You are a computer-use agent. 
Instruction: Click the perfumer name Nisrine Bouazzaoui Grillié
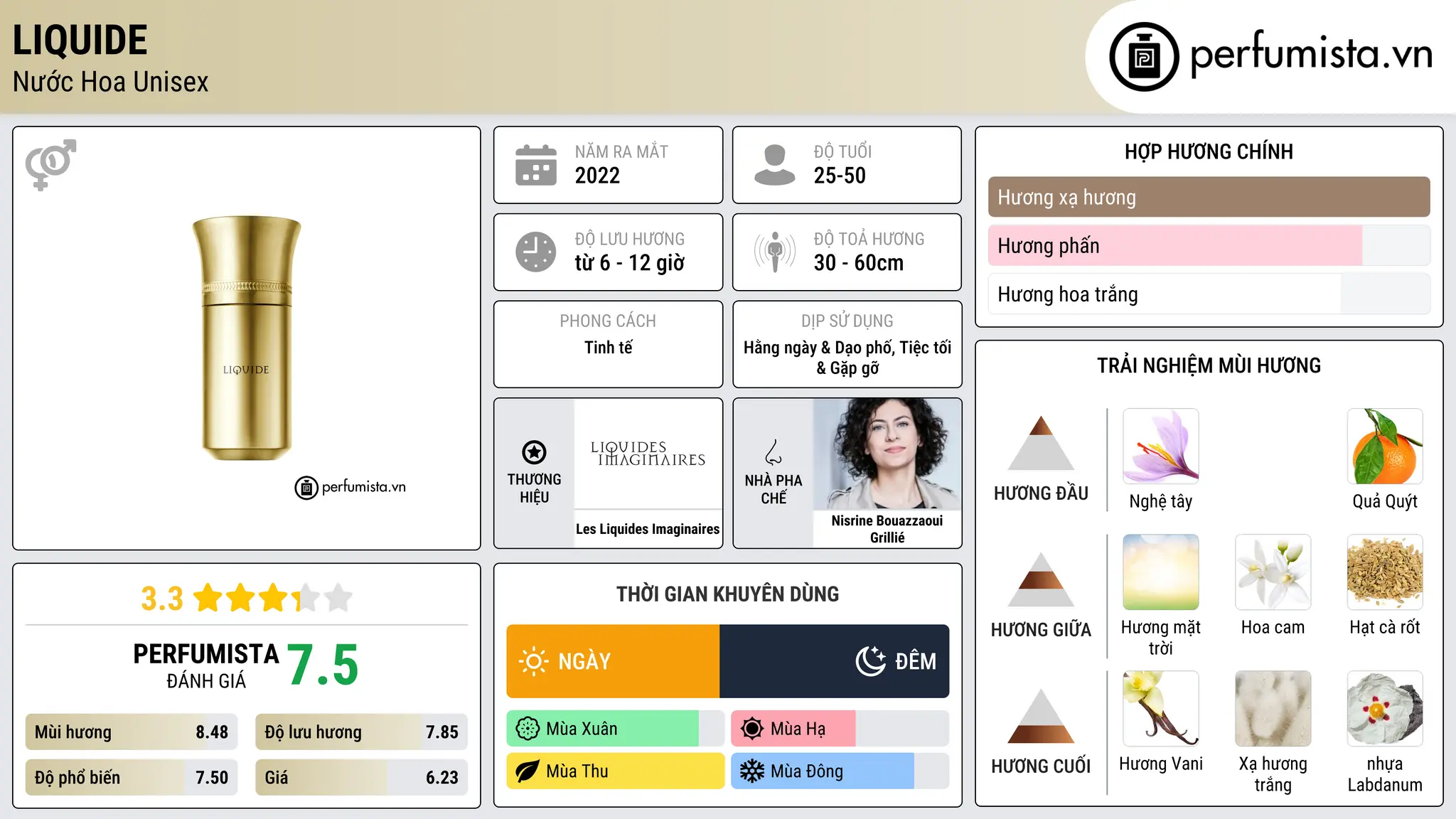[887, 529]
